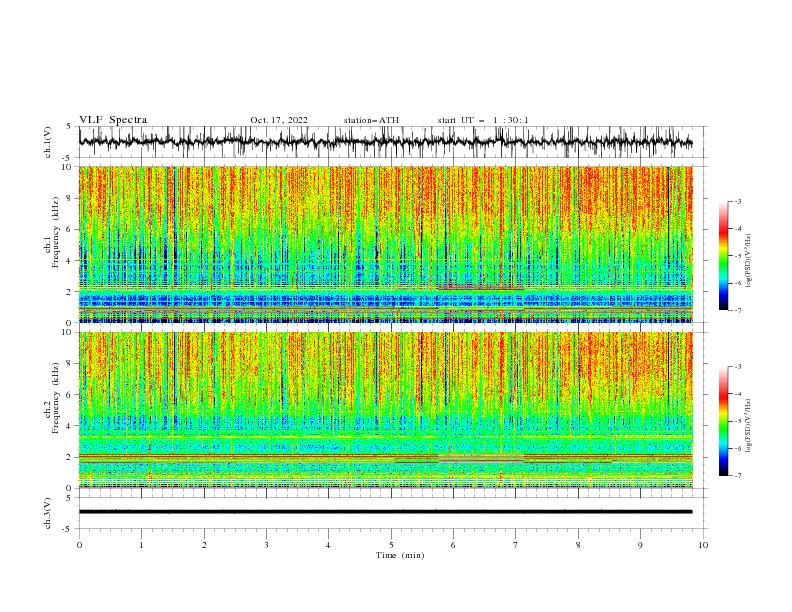Click the "4" kHz tick on ch.2 axis
The width and height of the screenshot is (792, 612).
(x=70, y=426)
